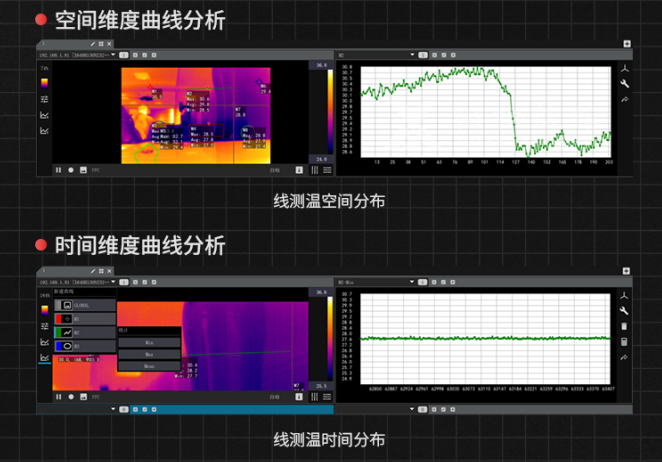Click the green polygon region on spatial thermal image

[147, 153]
